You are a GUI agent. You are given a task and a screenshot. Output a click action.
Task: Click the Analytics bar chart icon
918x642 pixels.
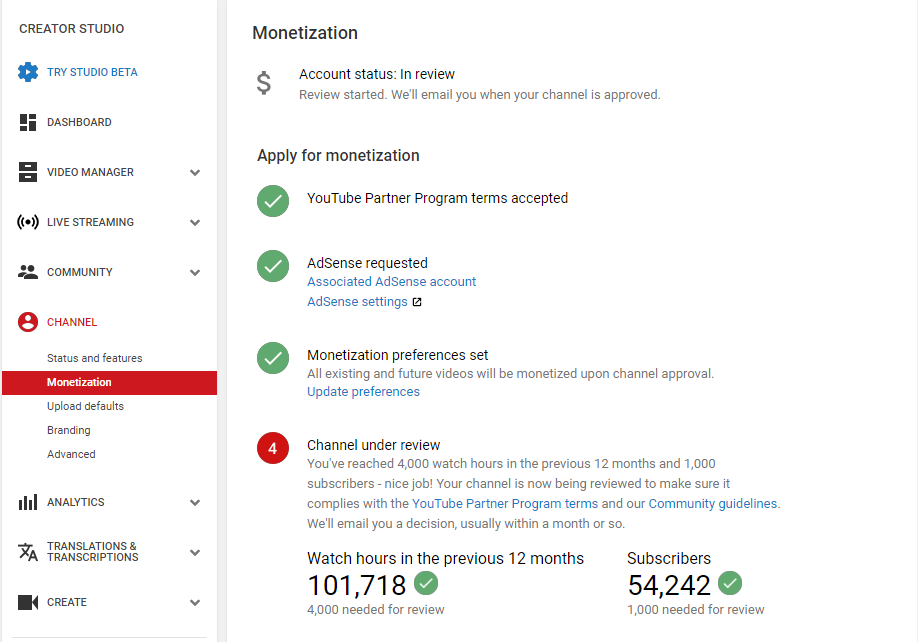point(28,502)
